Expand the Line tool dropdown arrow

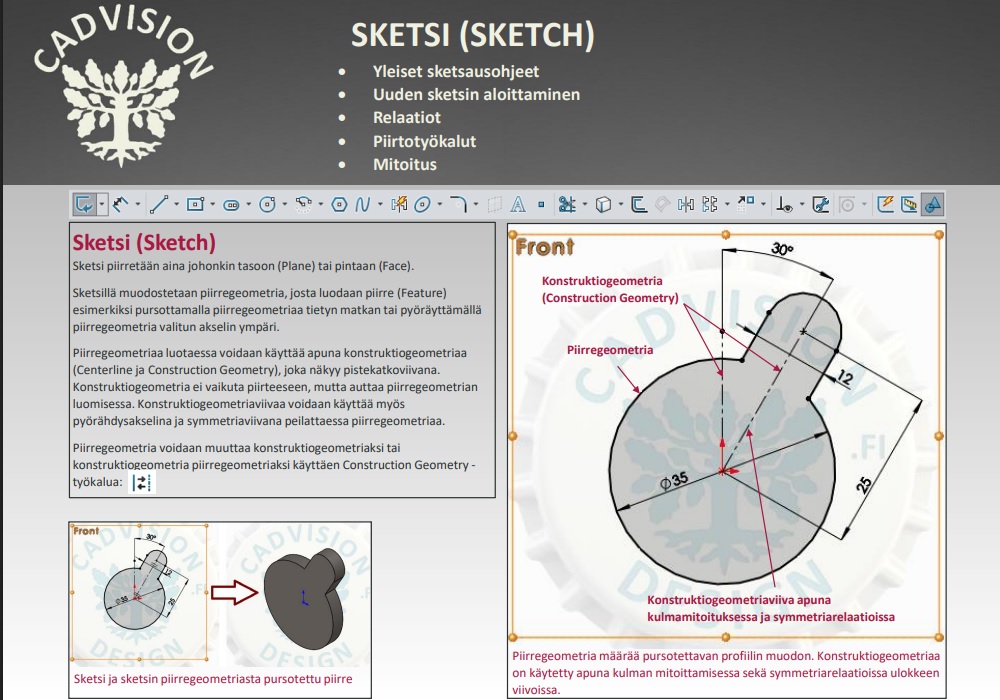click(x=176, y=204)
